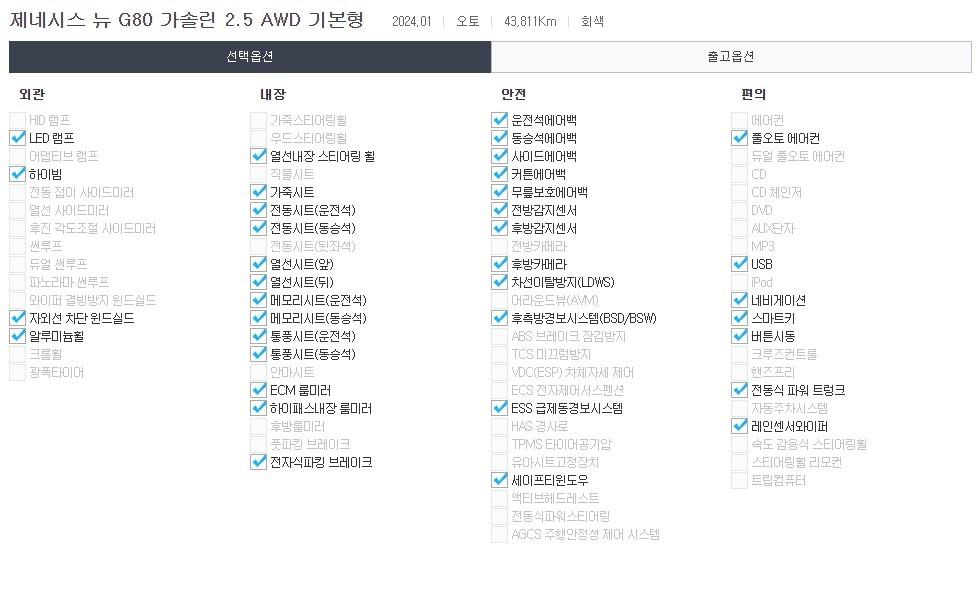Toggle the 가죽시트 checkbox
Screen dimensions: 977x597
coord(259,192)
